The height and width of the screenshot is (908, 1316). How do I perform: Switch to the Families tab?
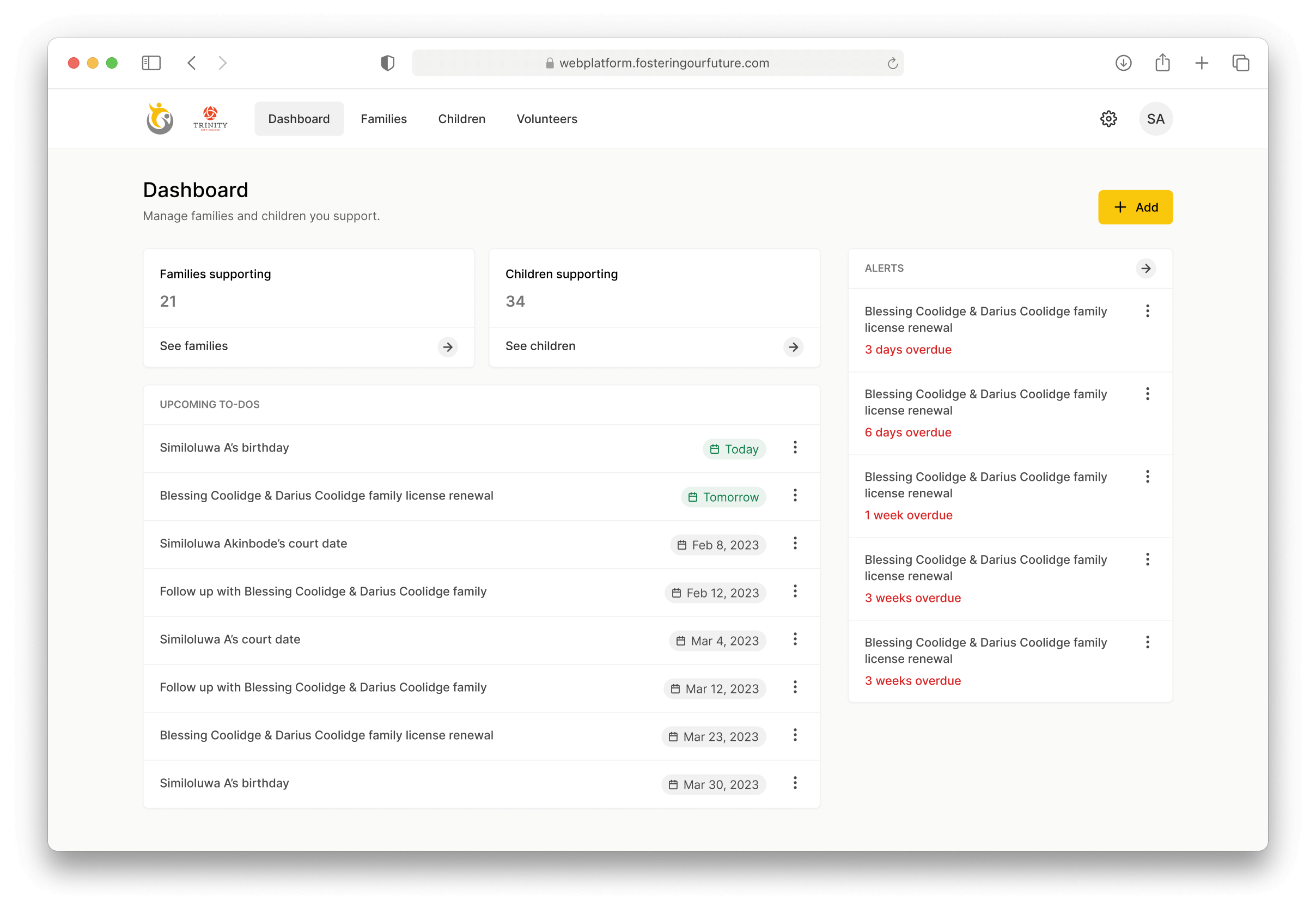(383, 119)
